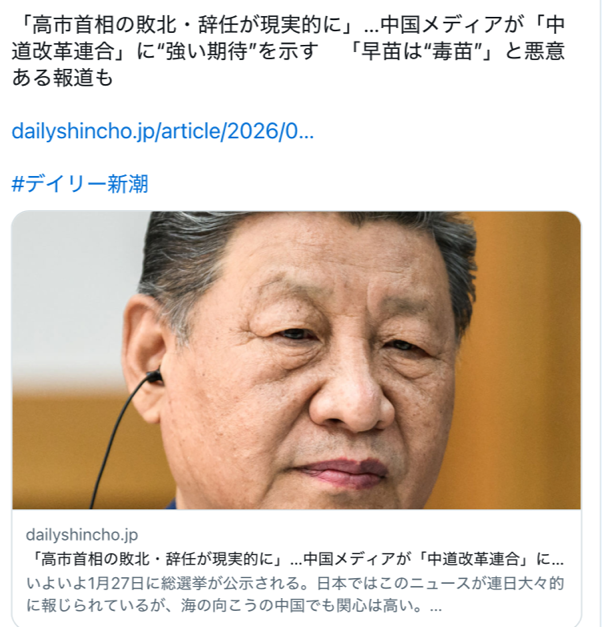
Task: Click the post's last line ある報道も
Action: (x=62, y=78)
